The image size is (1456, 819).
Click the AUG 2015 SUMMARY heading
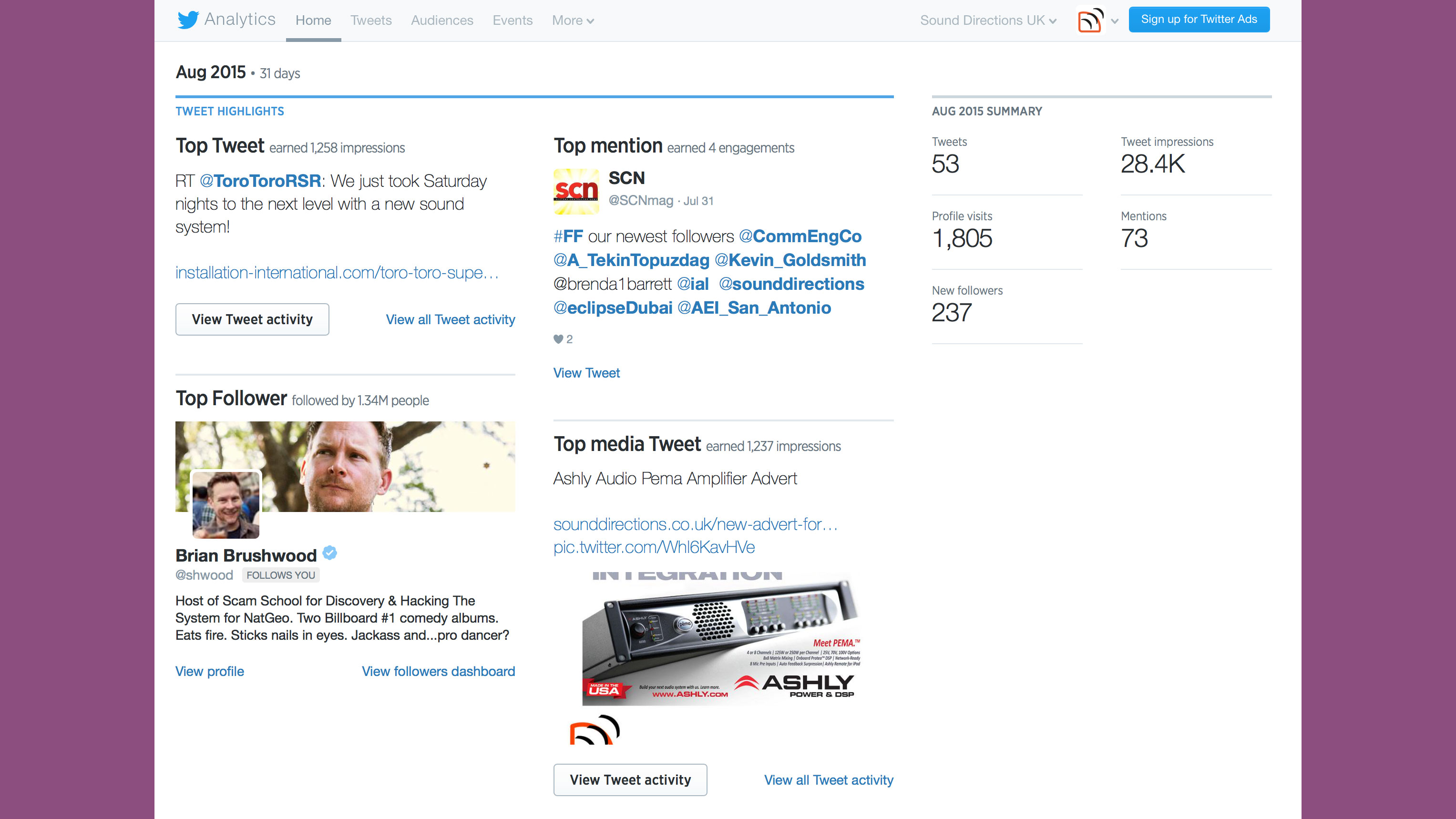(987, 112)
